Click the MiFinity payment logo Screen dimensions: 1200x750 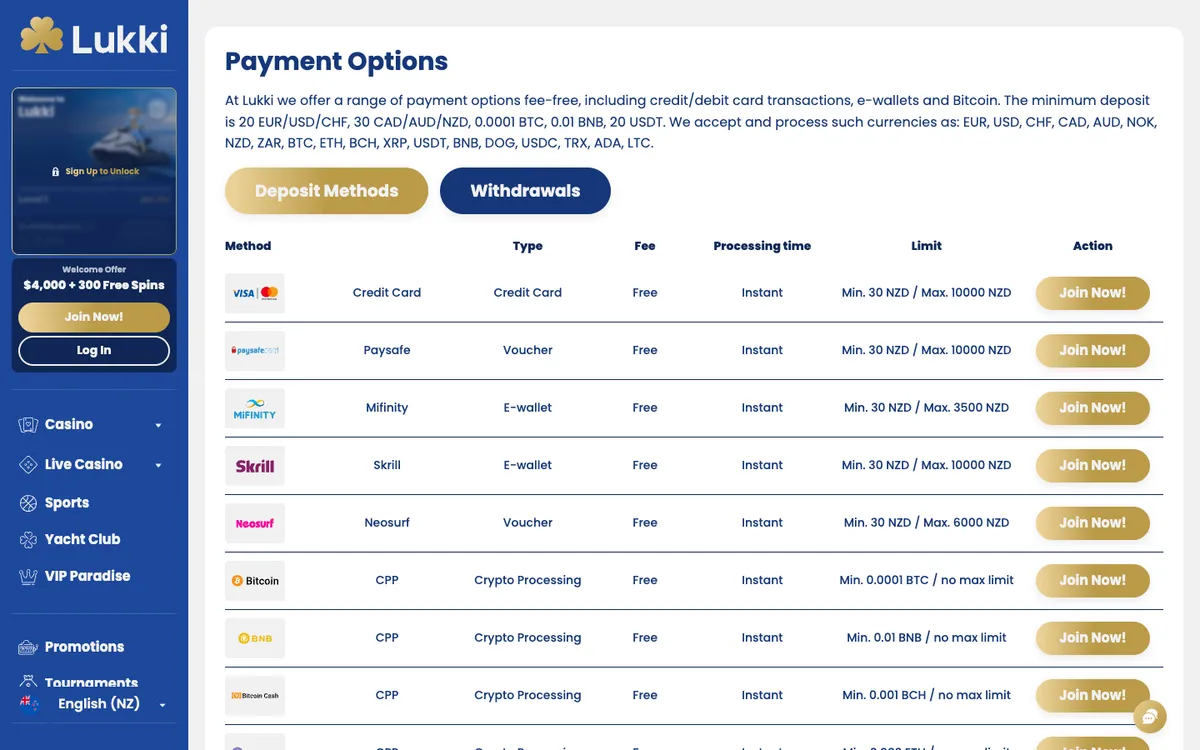pyautogui.click(x=255, y=408)
